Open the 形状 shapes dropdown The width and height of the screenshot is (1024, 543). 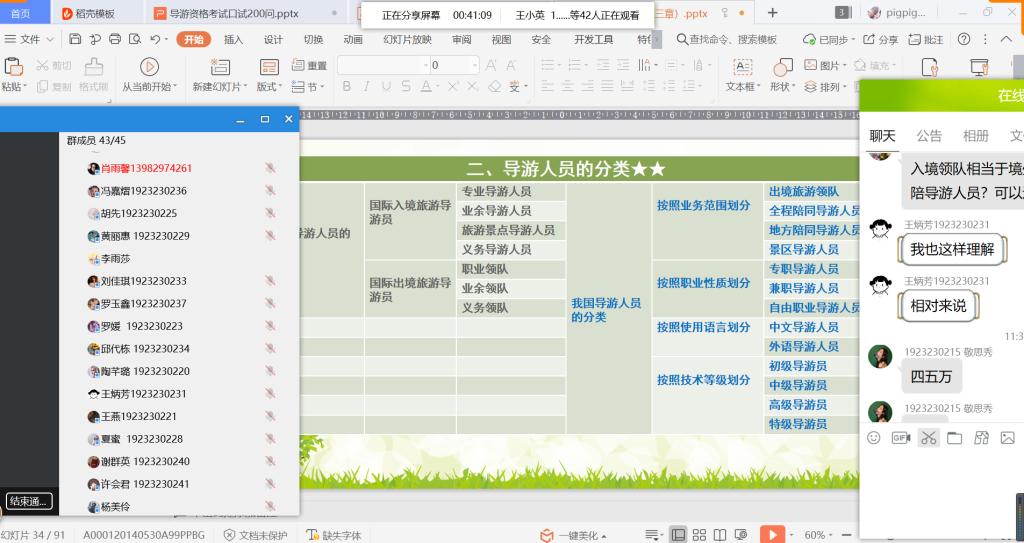[781, 87]
